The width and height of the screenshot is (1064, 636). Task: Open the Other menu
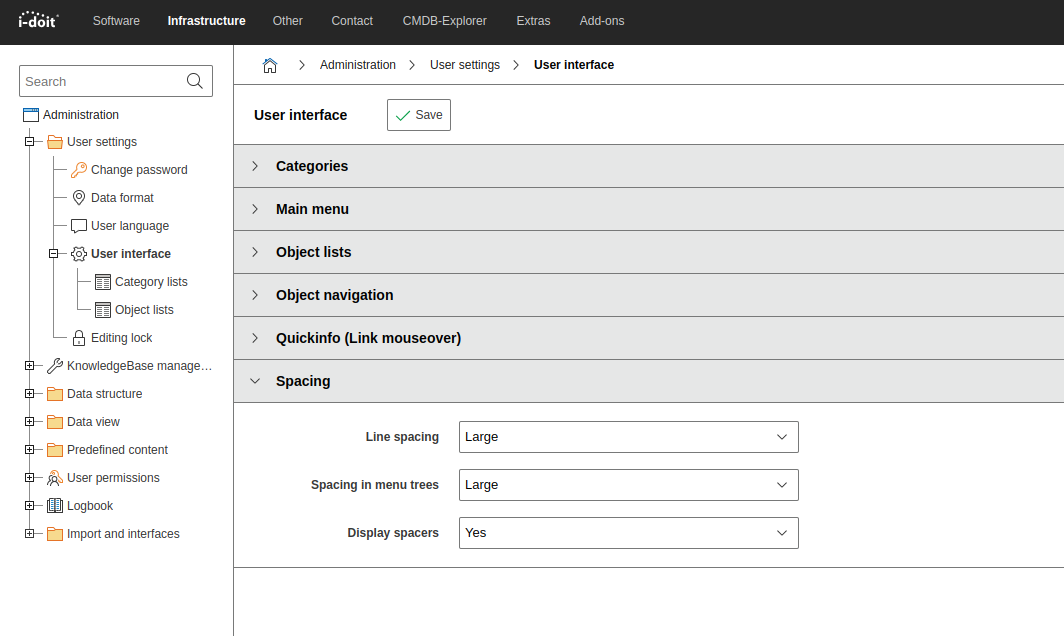tap(288, 21)
